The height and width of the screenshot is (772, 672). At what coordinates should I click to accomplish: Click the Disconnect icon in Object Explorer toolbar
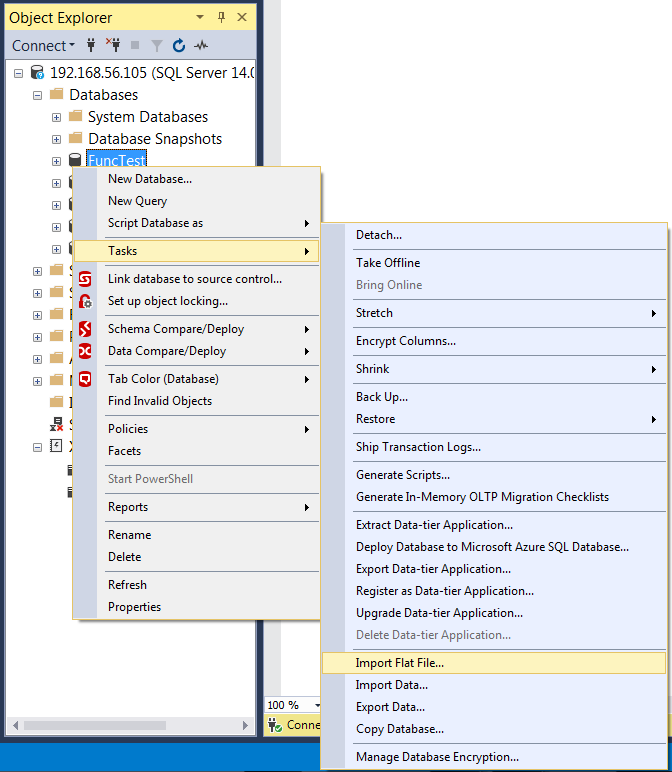[x=113, y=45]
